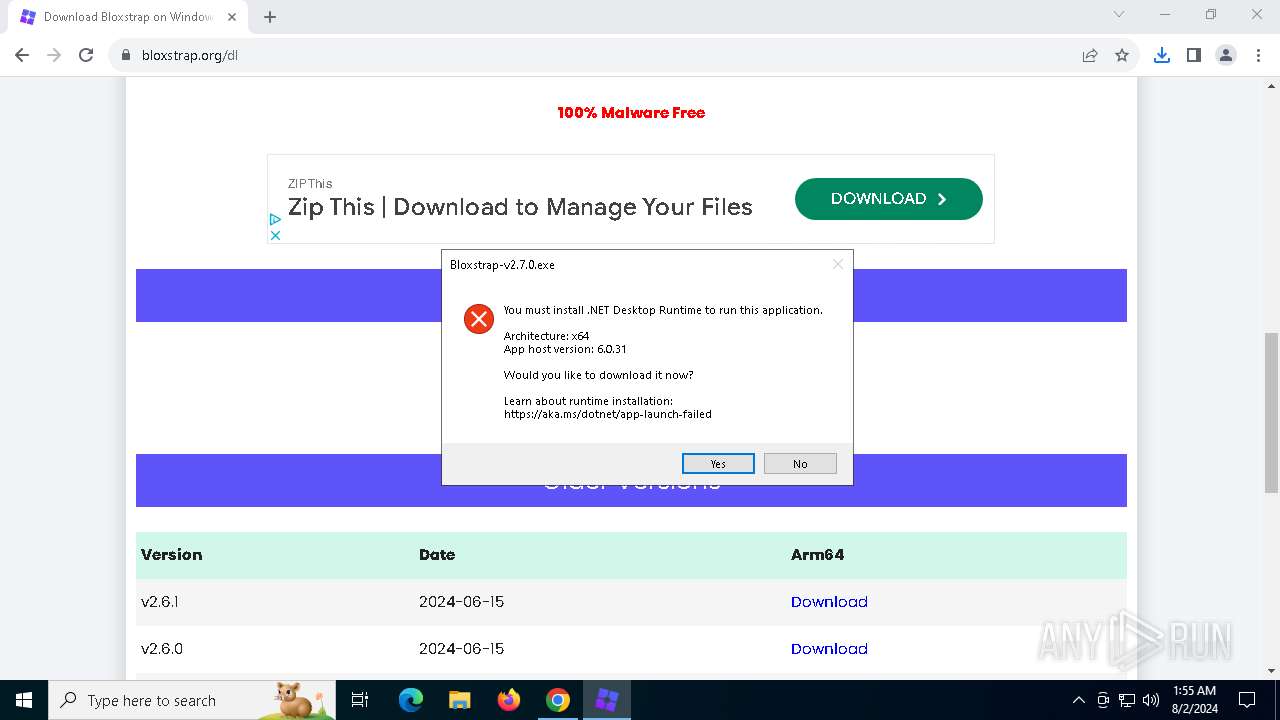
Task: Bookmark this tab with star icon
Action: [1122, 55]
